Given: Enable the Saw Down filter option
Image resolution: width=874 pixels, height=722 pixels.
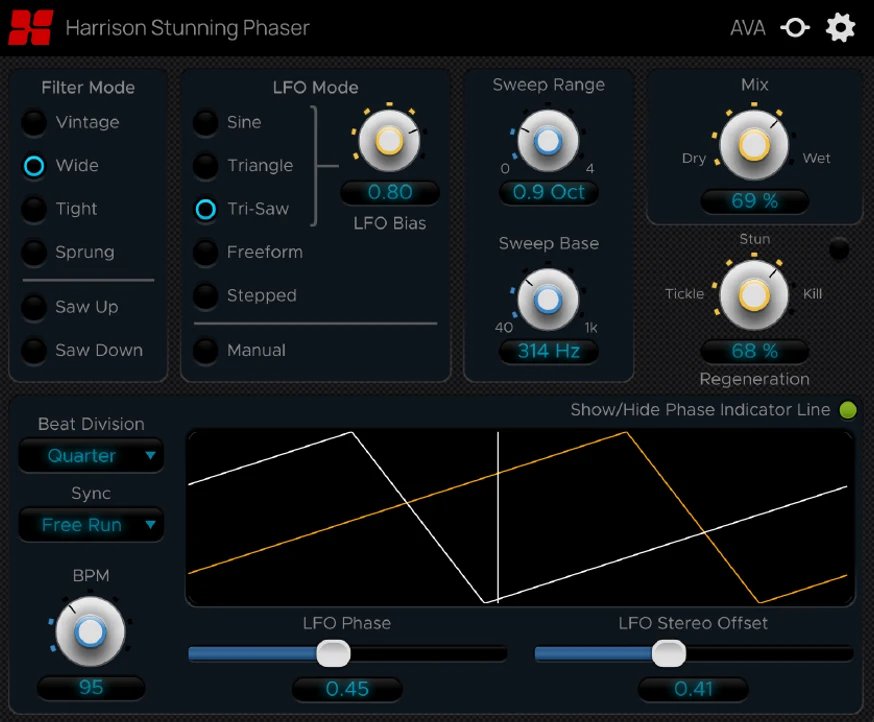Looking at the screenshot, I should click(35, 351).
